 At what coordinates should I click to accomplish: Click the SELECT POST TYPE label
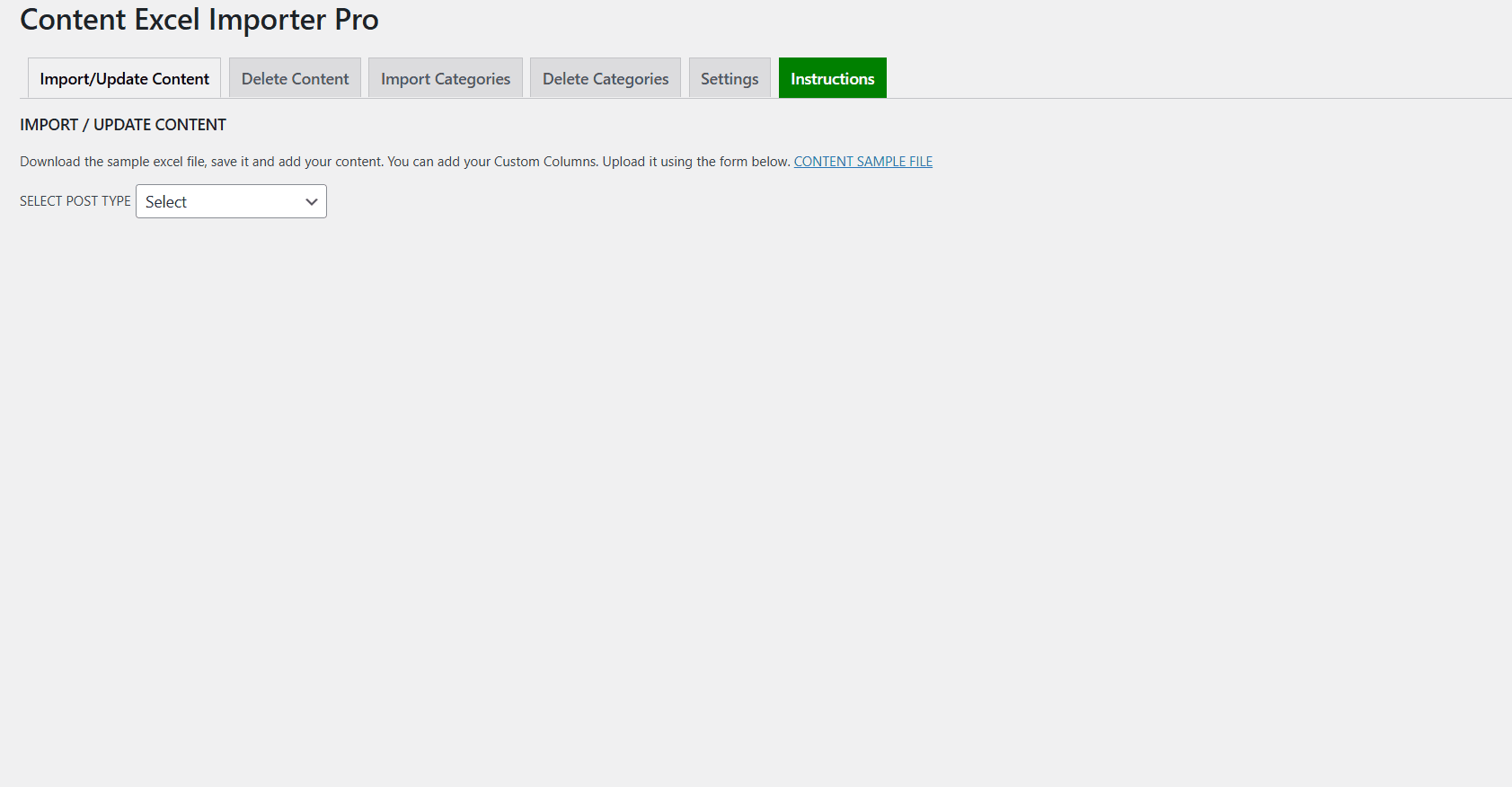[x=75, y=201]
